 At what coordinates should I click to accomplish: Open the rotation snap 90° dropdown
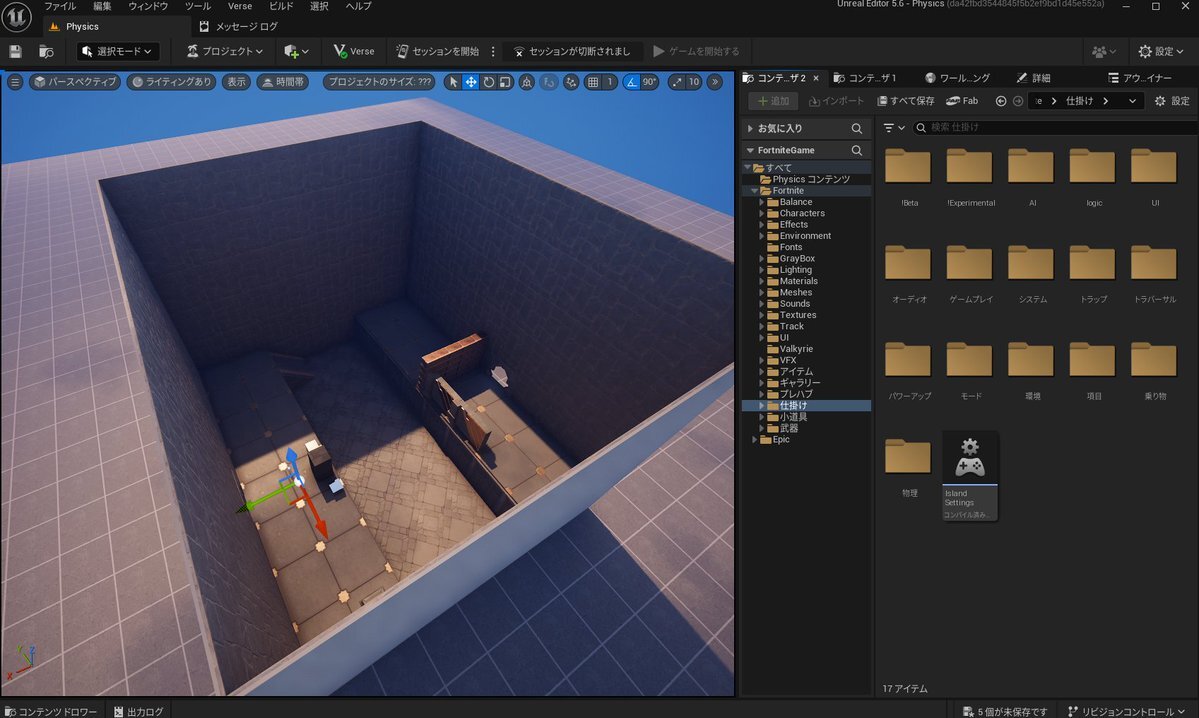[649, 82]
